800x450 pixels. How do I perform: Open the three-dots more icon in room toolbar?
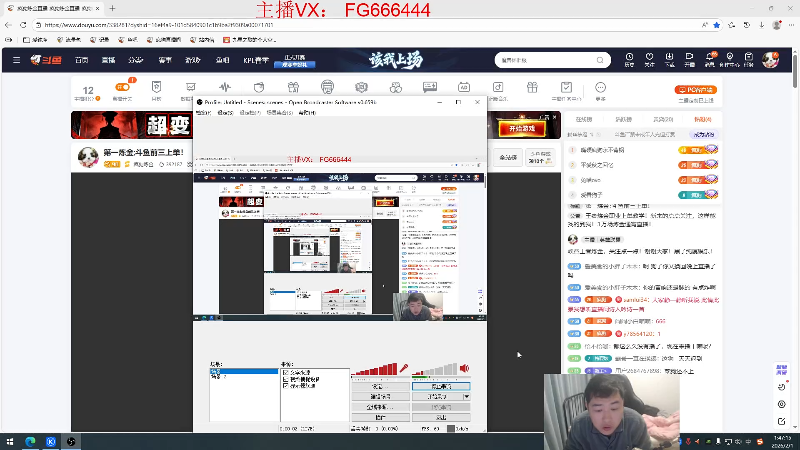pyautogui.click(x=601, y=88)
